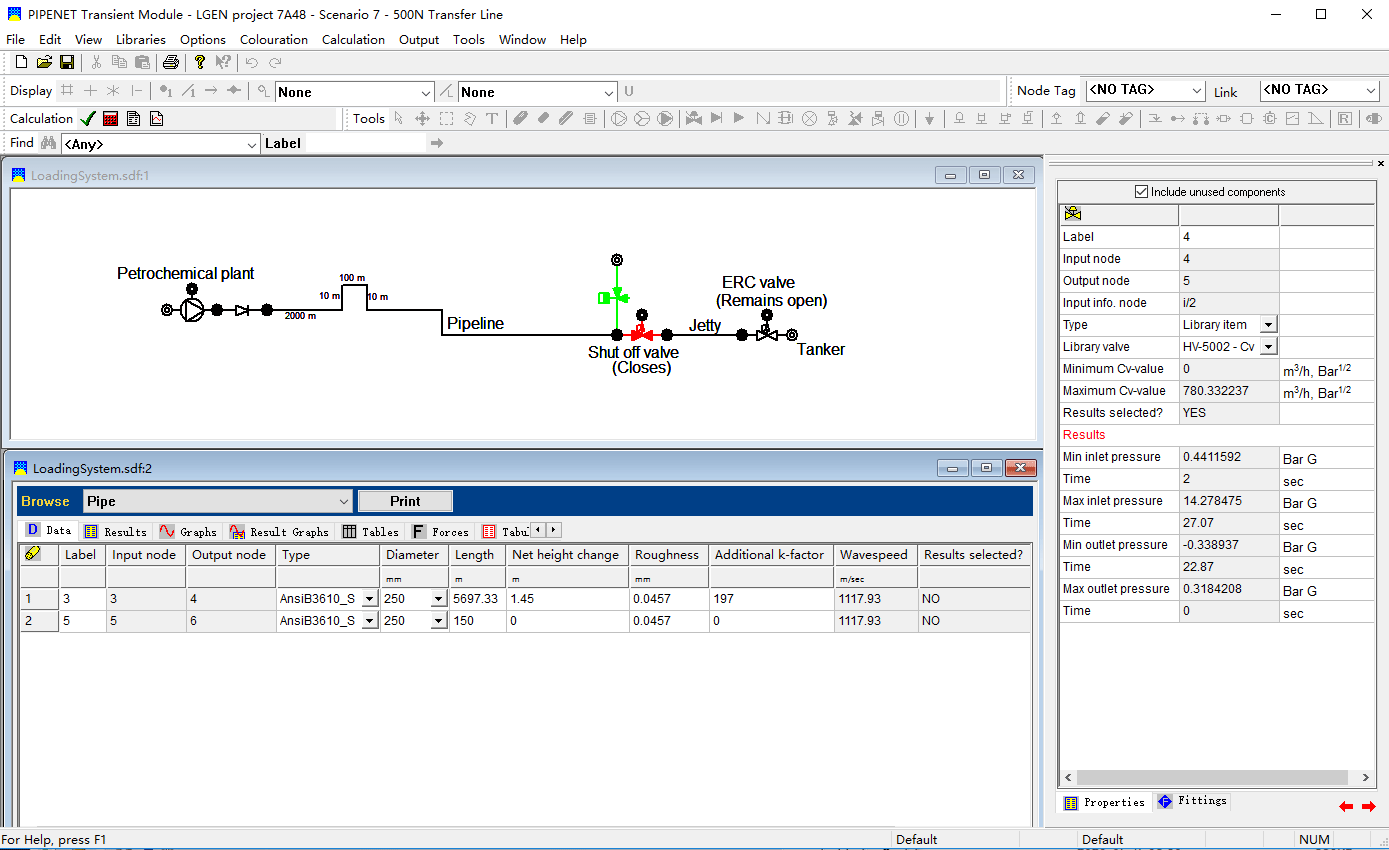This screenshot has width=1389, height=850.
Task: Click Additional k-factor cell 197
Action: pos(772,599)
